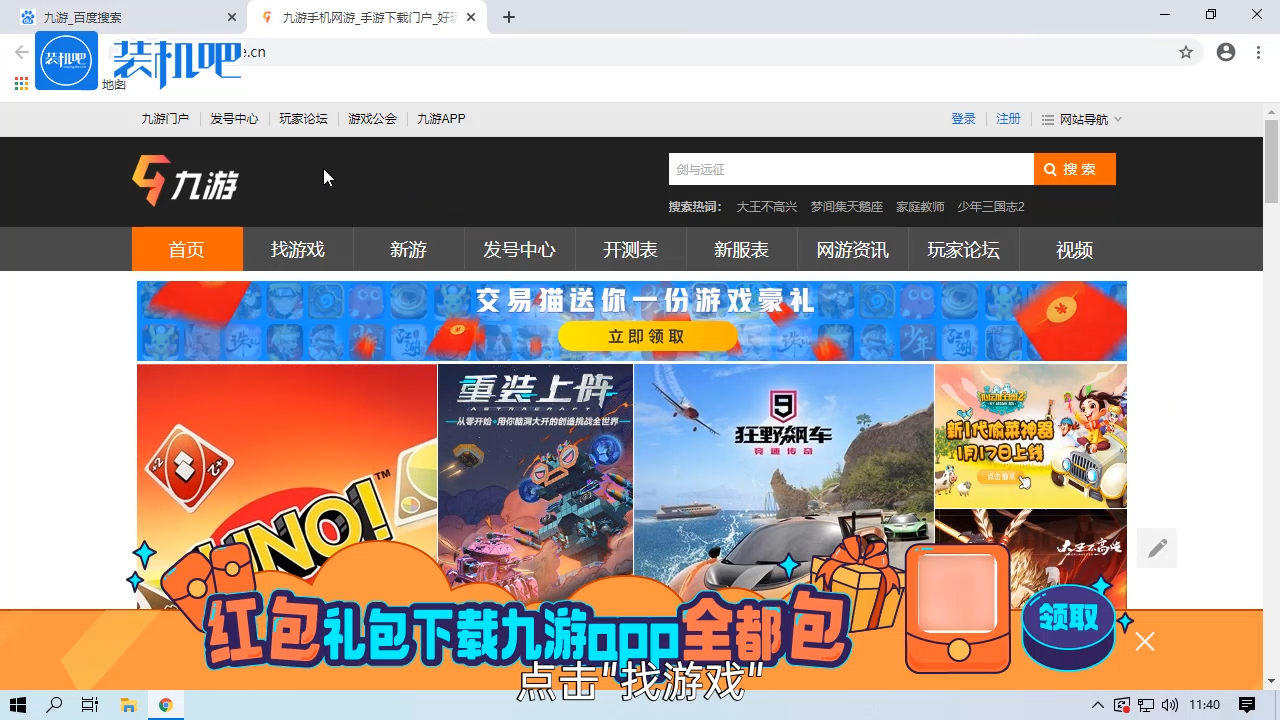Open Chrome's three-dot menu

coord(1257,52)
